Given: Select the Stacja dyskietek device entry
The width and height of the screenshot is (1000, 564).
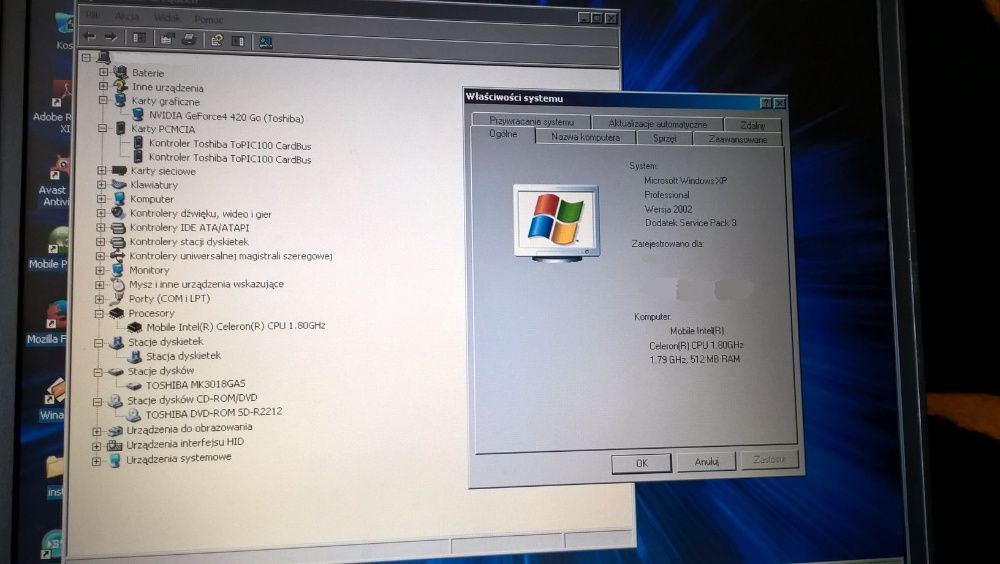Looking at the screenshot, I should [184, 356].
